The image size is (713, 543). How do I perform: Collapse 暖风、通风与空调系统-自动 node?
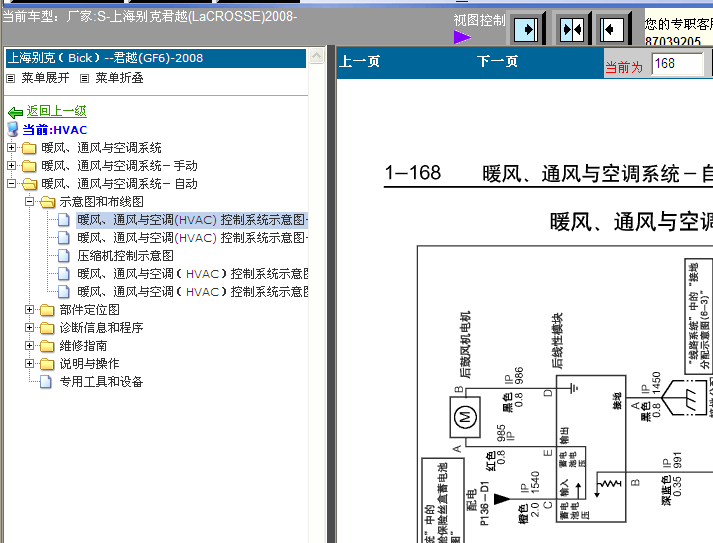12,184
